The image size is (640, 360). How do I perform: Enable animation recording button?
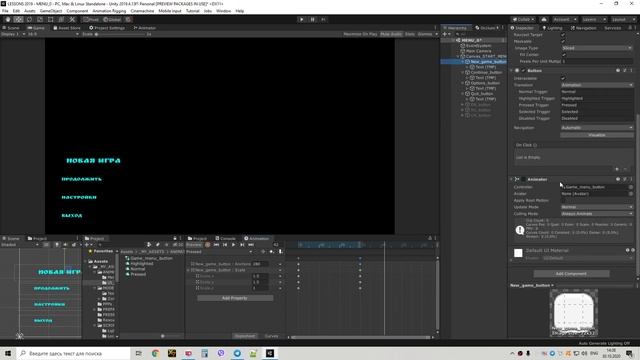[x=207, y=244]
